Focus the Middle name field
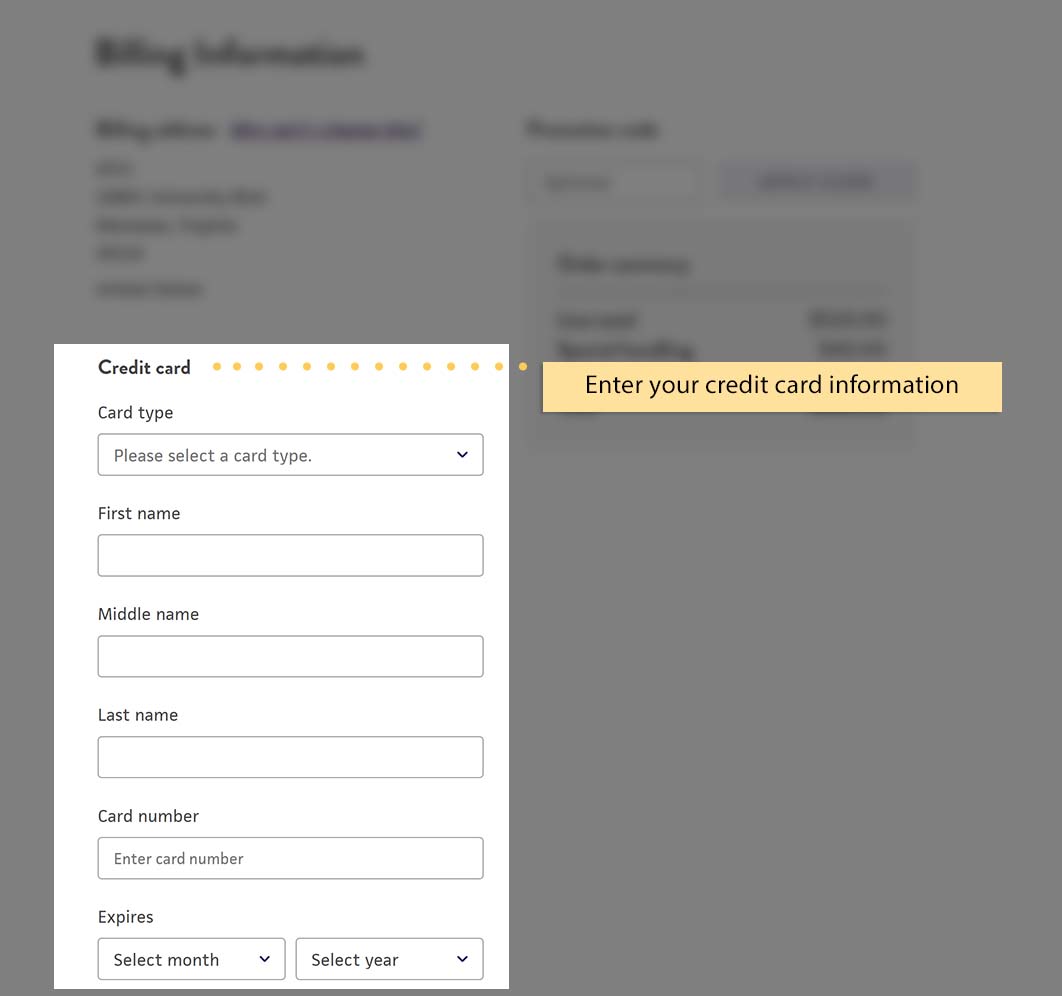Viewport: 1062px width, 996px height. [x=290, y=656]
